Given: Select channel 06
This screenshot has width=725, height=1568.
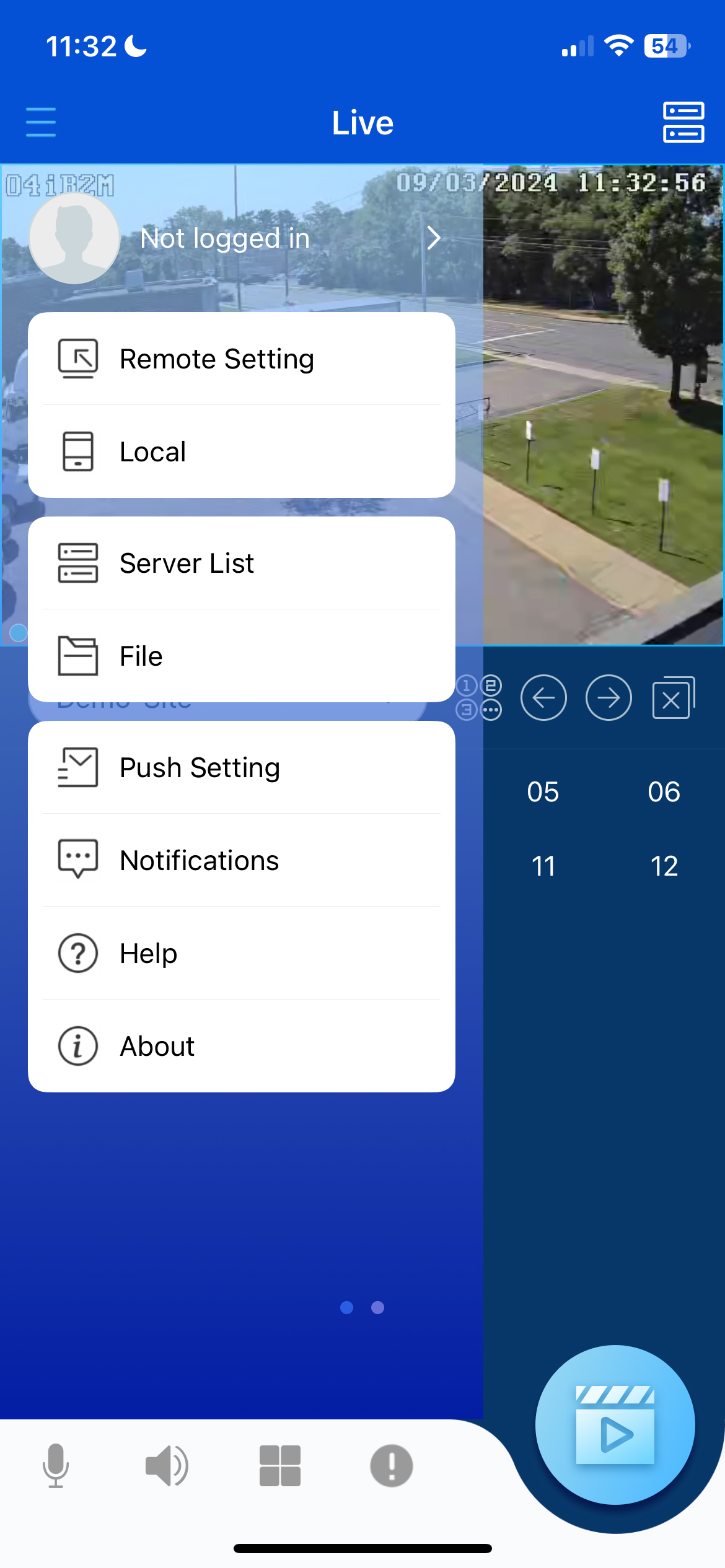Looking at the screenshot, I should 664,791.
